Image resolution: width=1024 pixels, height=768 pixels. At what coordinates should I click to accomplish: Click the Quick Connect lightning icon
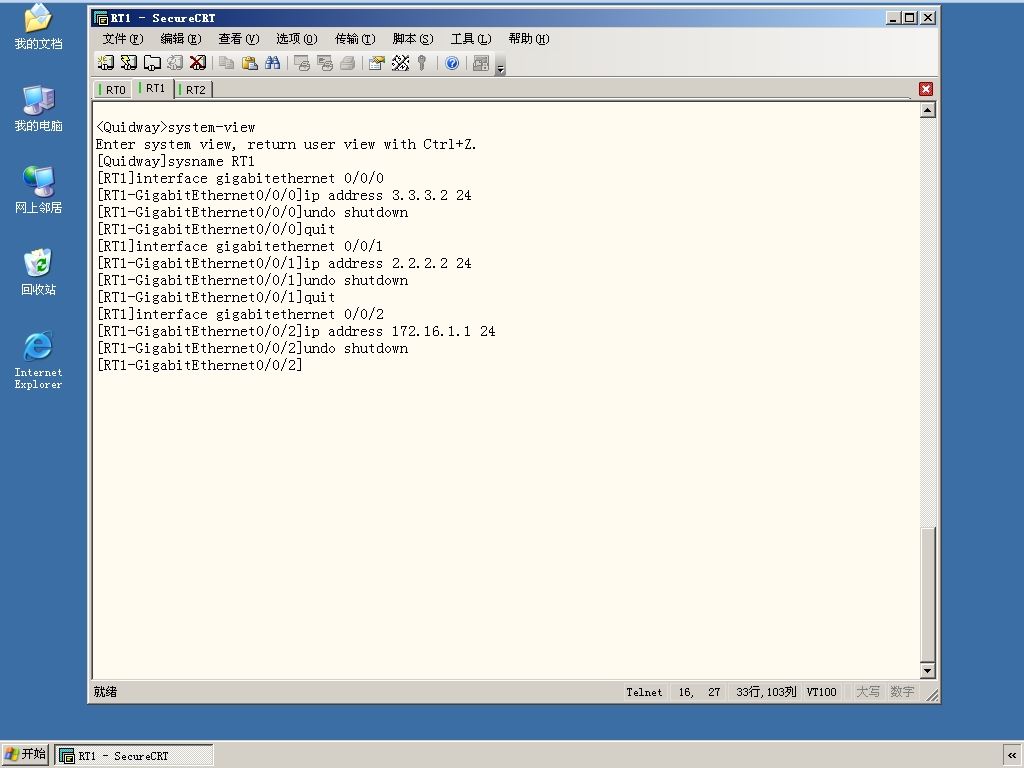129,63
